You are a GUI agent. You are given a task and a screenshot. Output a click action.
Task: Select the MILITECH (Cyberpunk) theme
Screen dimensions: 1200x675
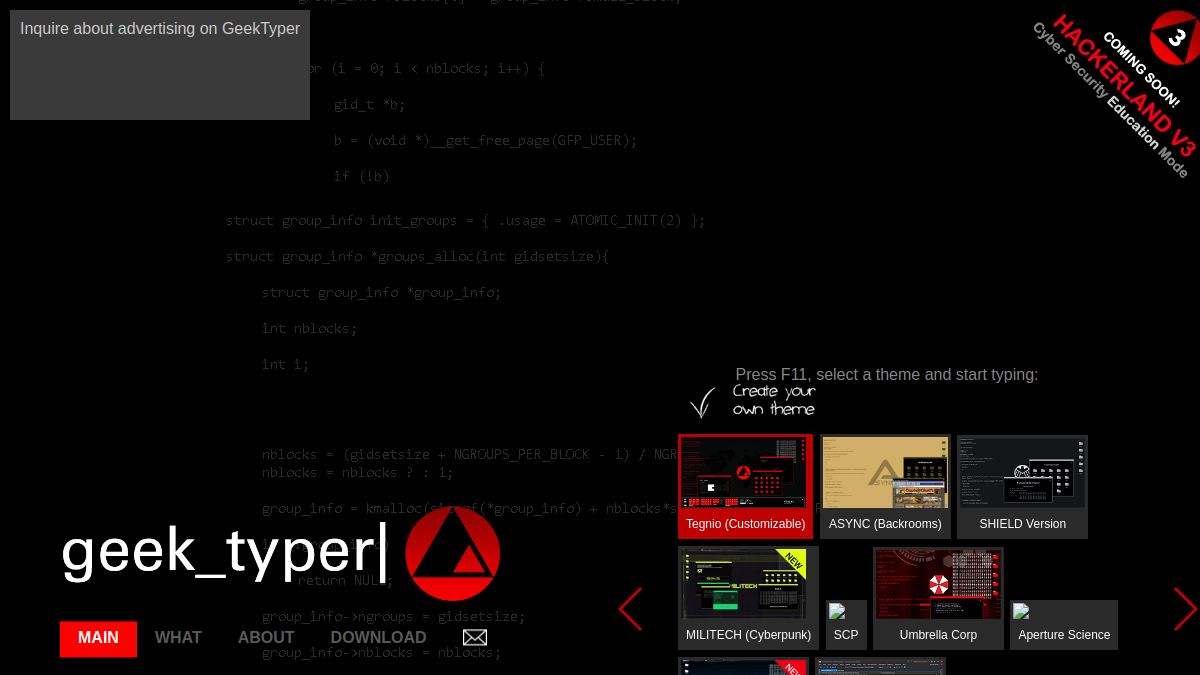click(748, 598)
